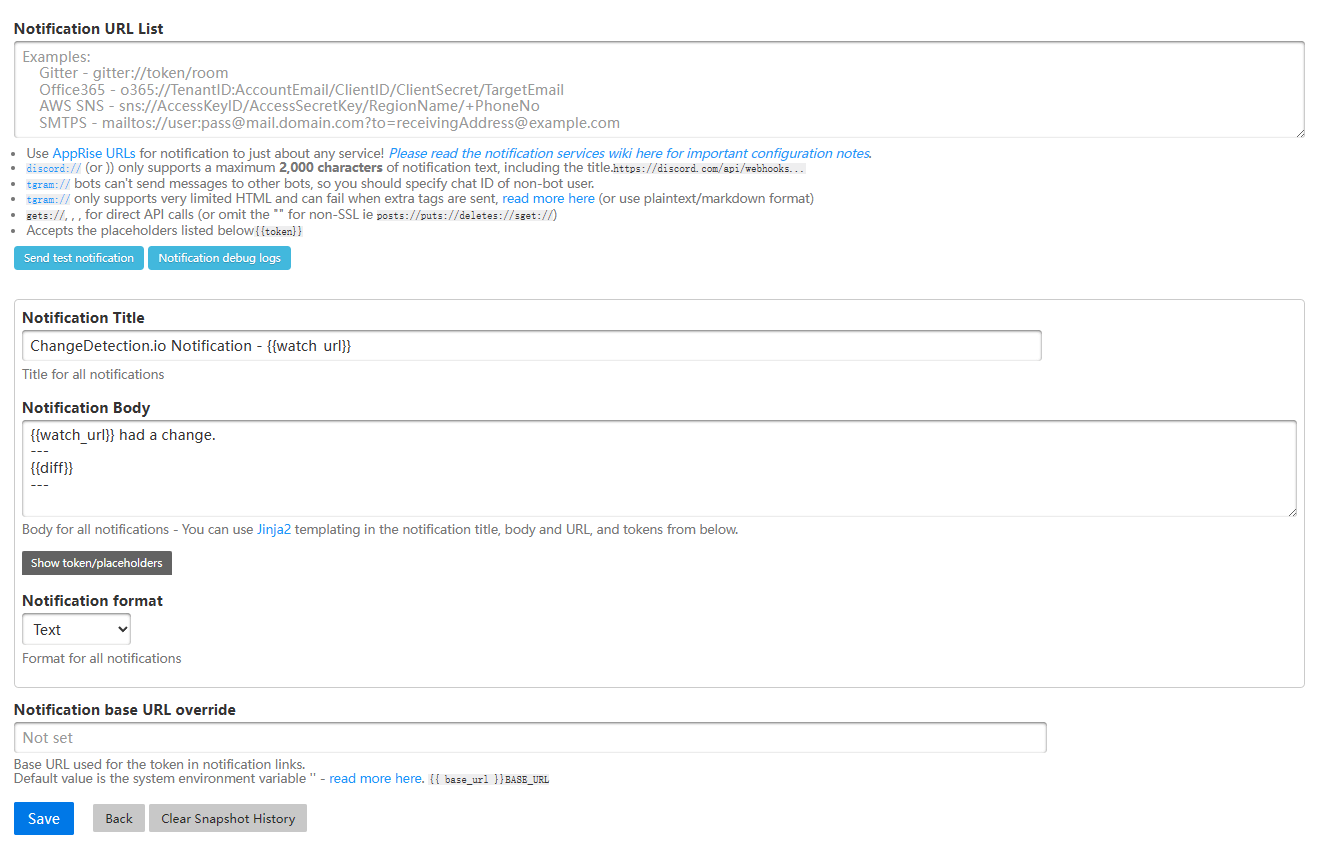The height and width of the screenshot is (863, 1319).
Task: Open the Jinja2 templating link
Action: (274, 529)
